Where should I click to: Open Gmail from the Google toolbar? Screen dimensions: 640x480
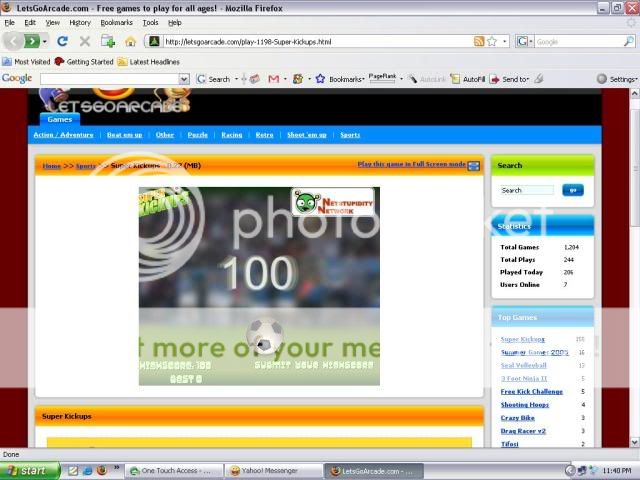pos(273,79)
